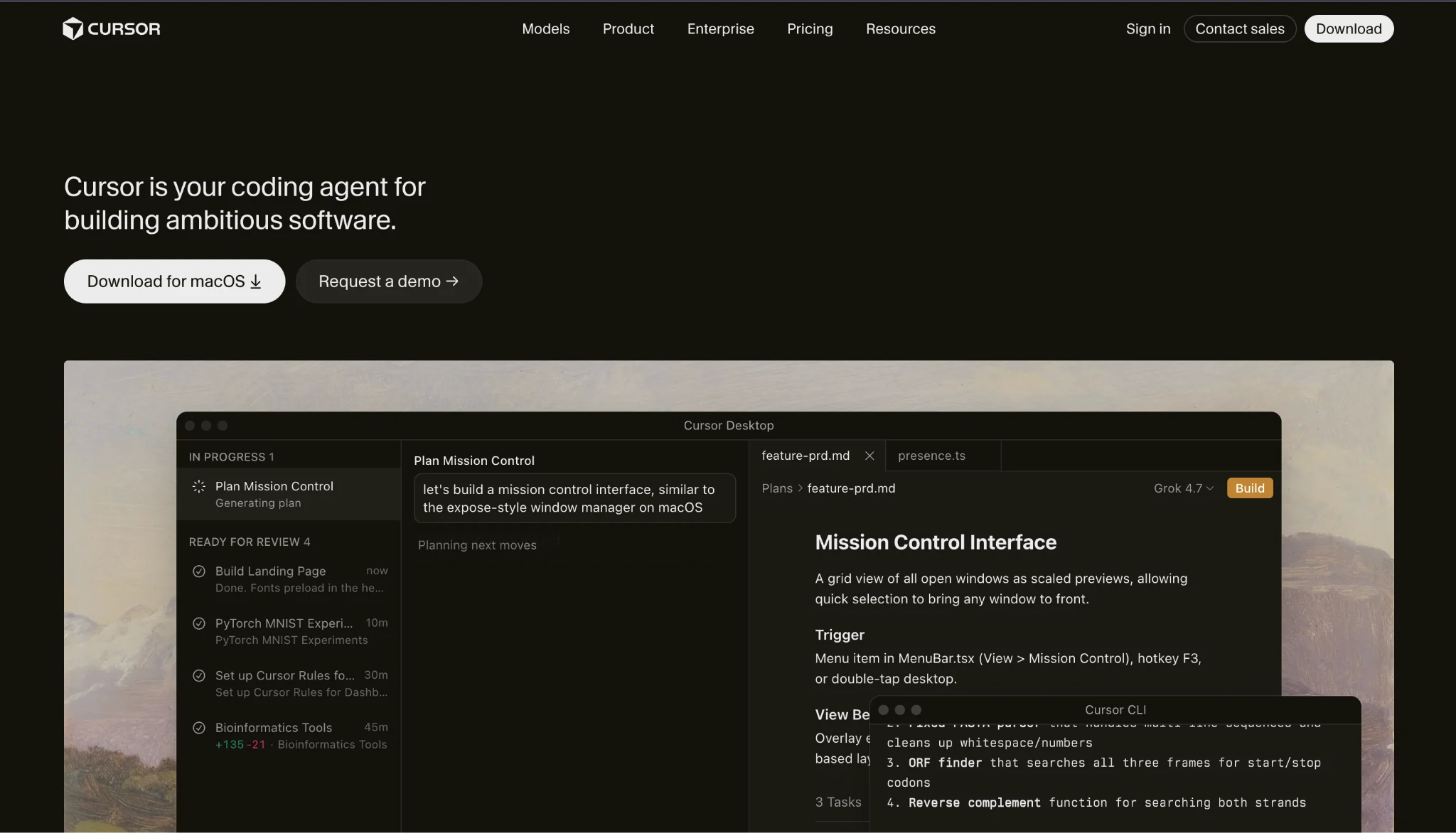
Task: Click the +135 -21 diff stats
Action: tap(240, 744)
